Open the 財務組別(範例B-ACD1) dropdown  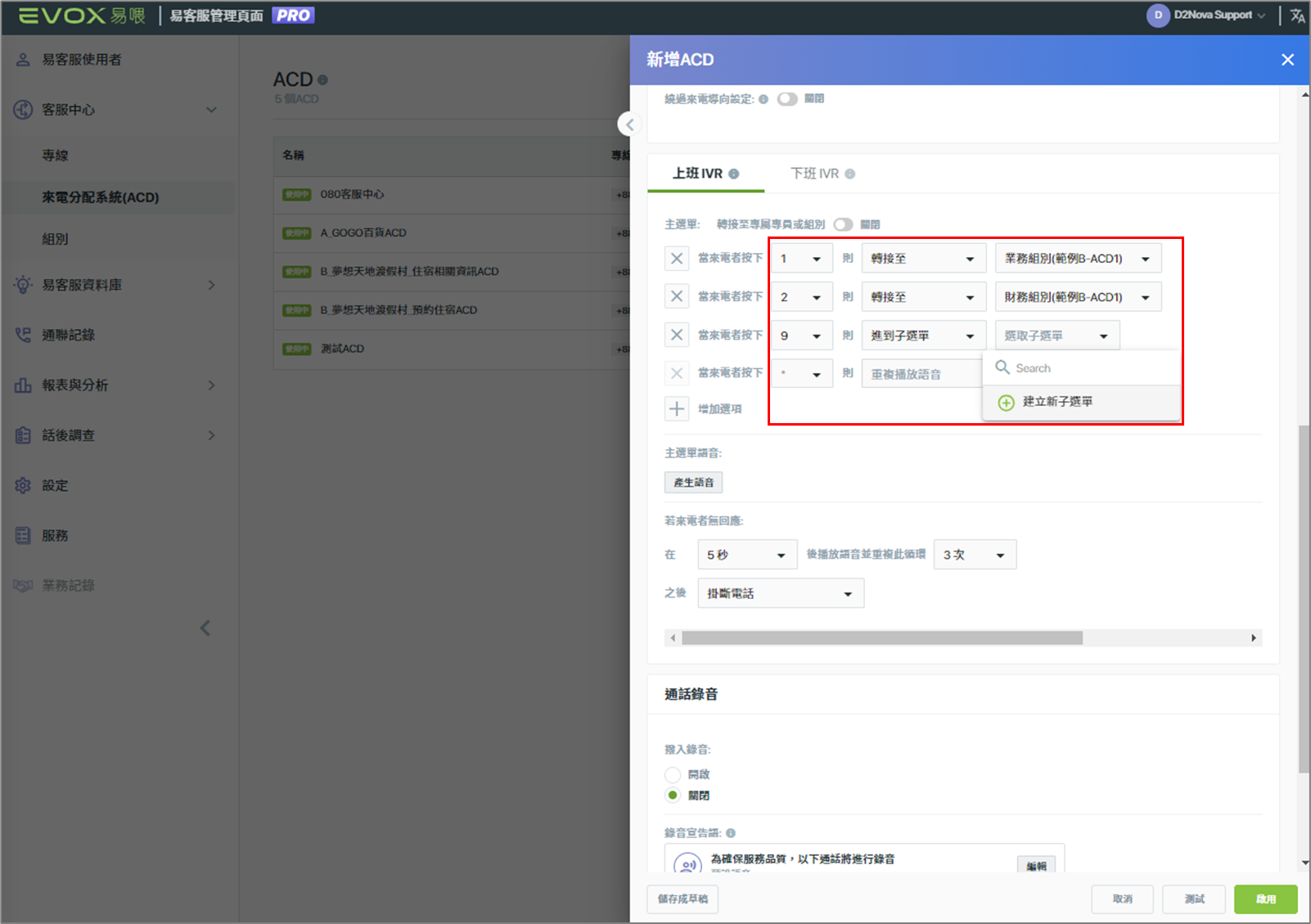click(x=1078, y=297)
